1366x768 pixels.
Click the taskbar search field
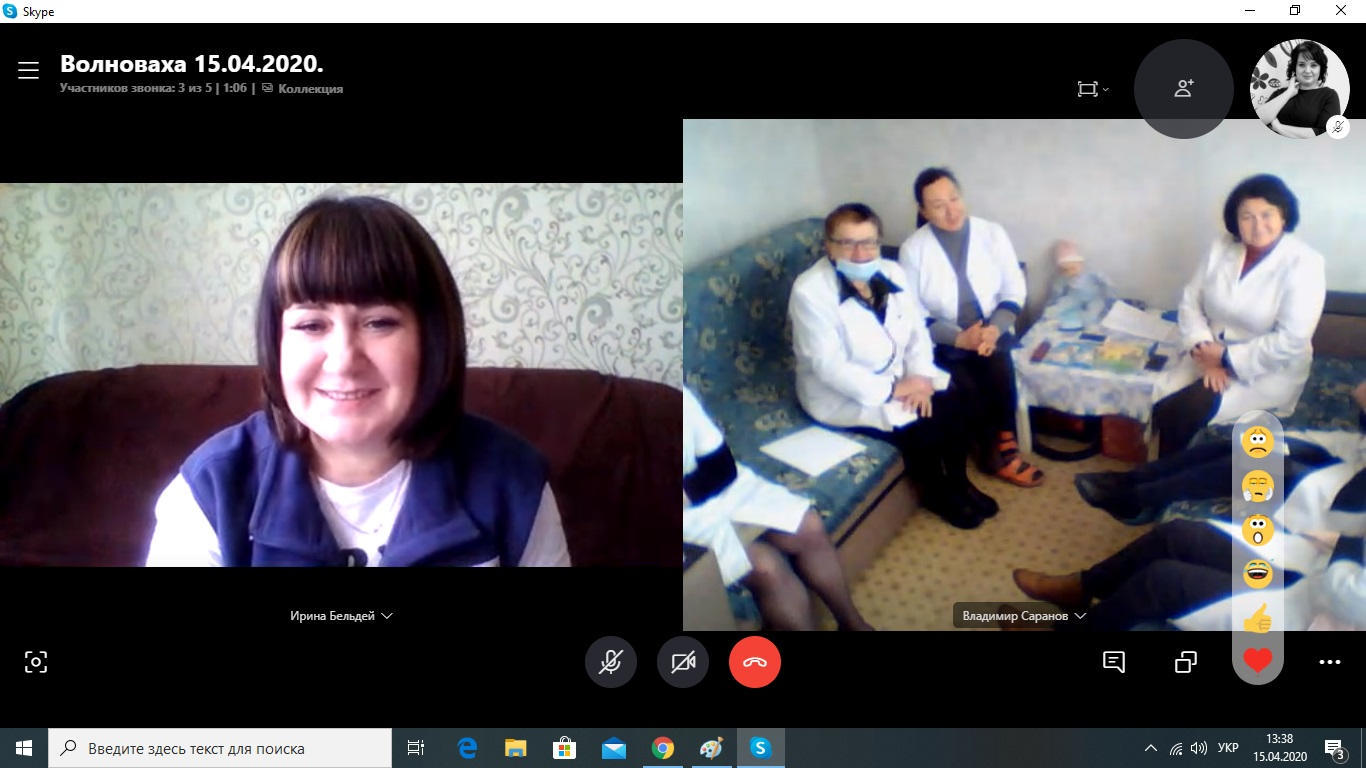[x=220, y=748]
